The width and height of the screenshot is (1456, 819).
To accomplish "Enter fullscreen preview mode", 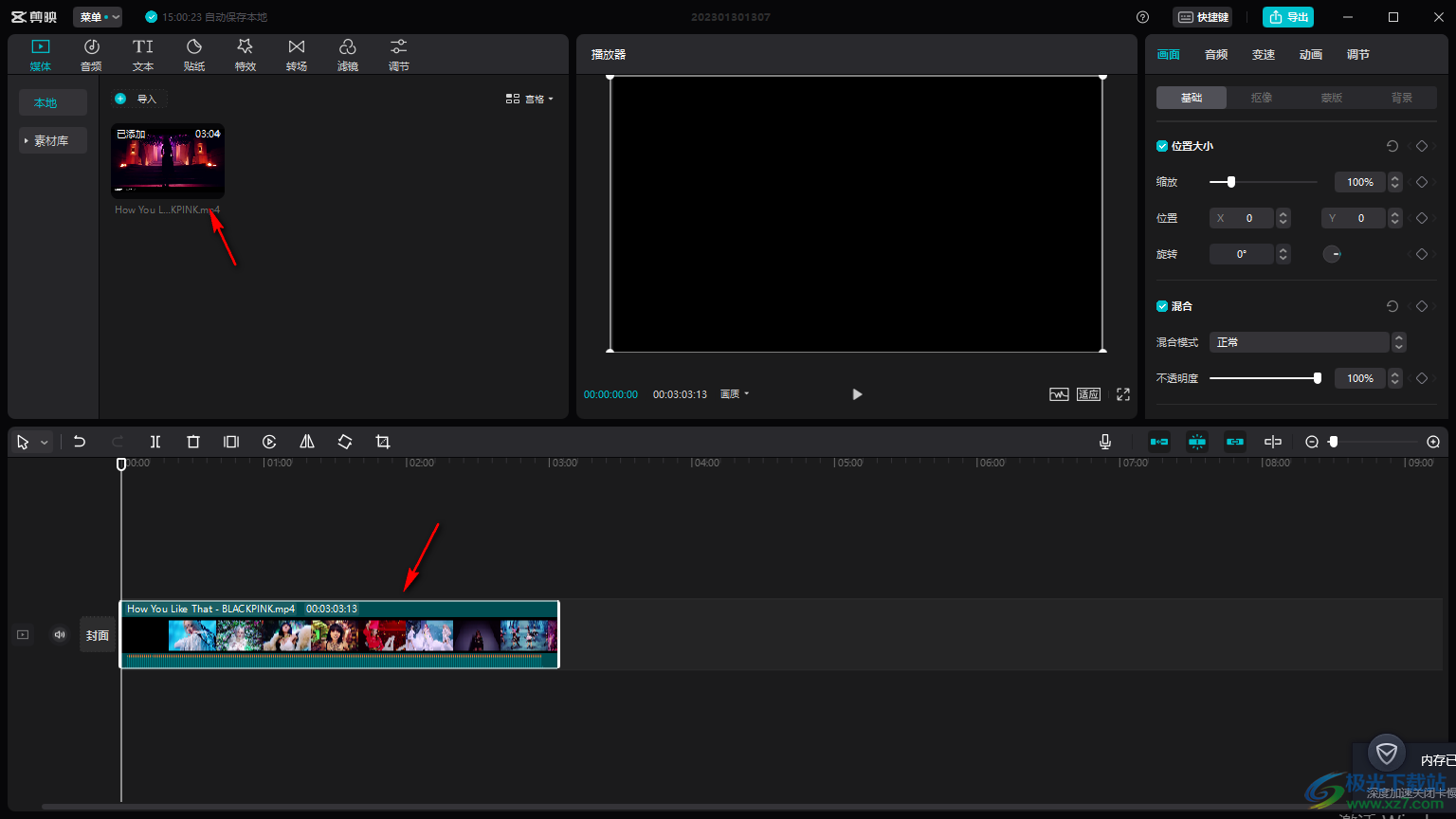I will pyautogui.click(x=1123, y=394).
